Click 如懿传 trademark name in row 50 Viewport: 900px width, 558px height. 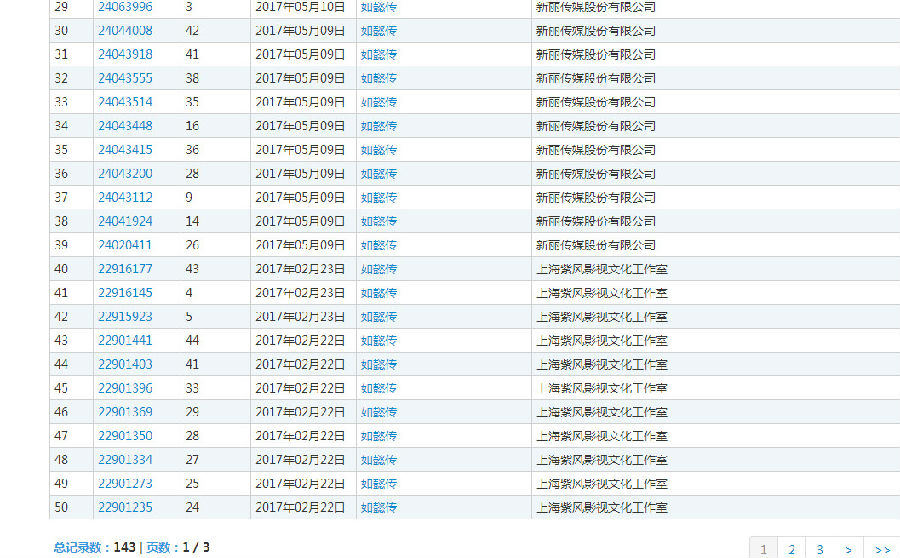(x=379, y=507)
